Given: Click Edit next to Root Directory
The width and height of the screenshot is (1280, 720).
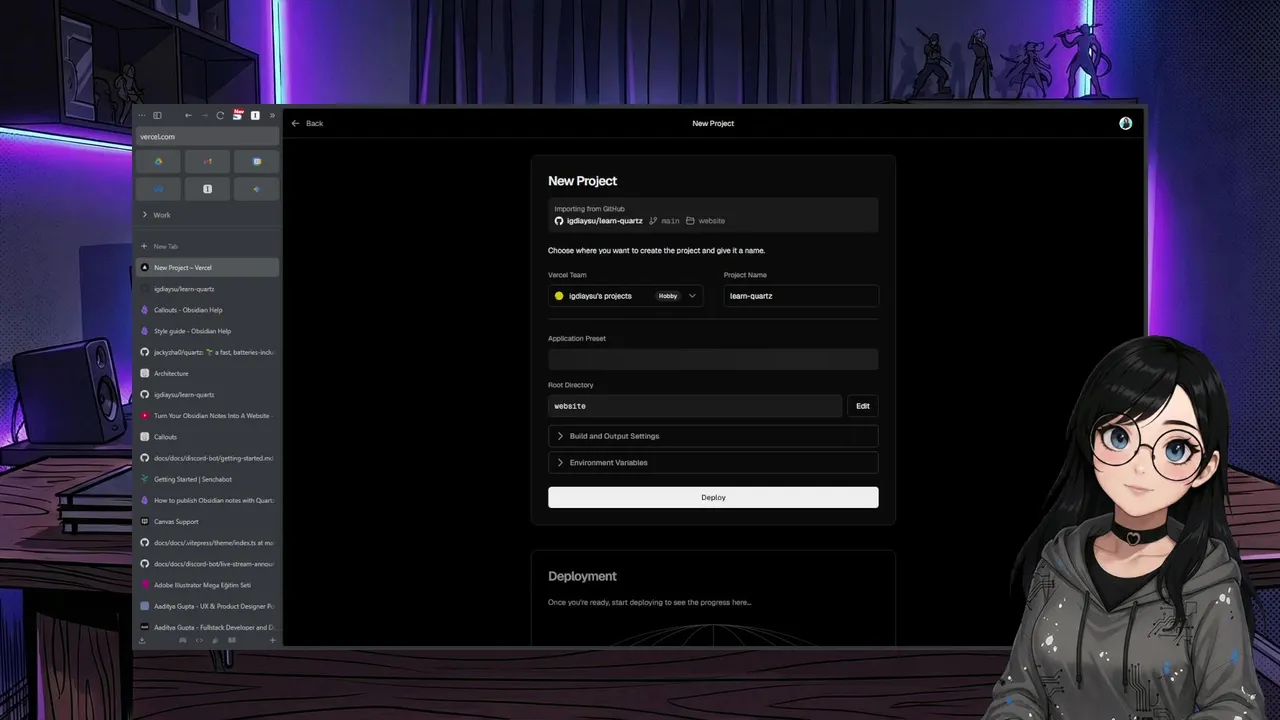Looking at the screenshot, I should pos(863,406).
